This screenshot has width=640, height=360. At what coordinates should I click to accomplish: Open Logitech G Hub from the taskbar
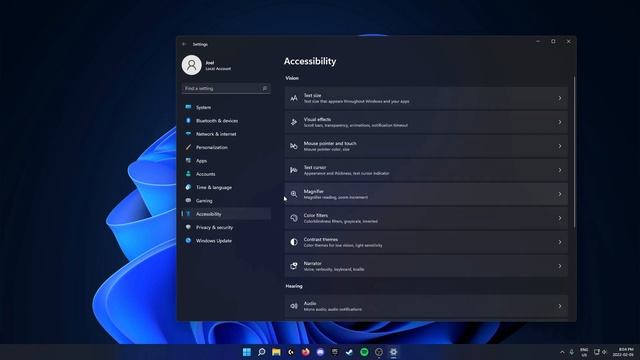tap(291, 352)
